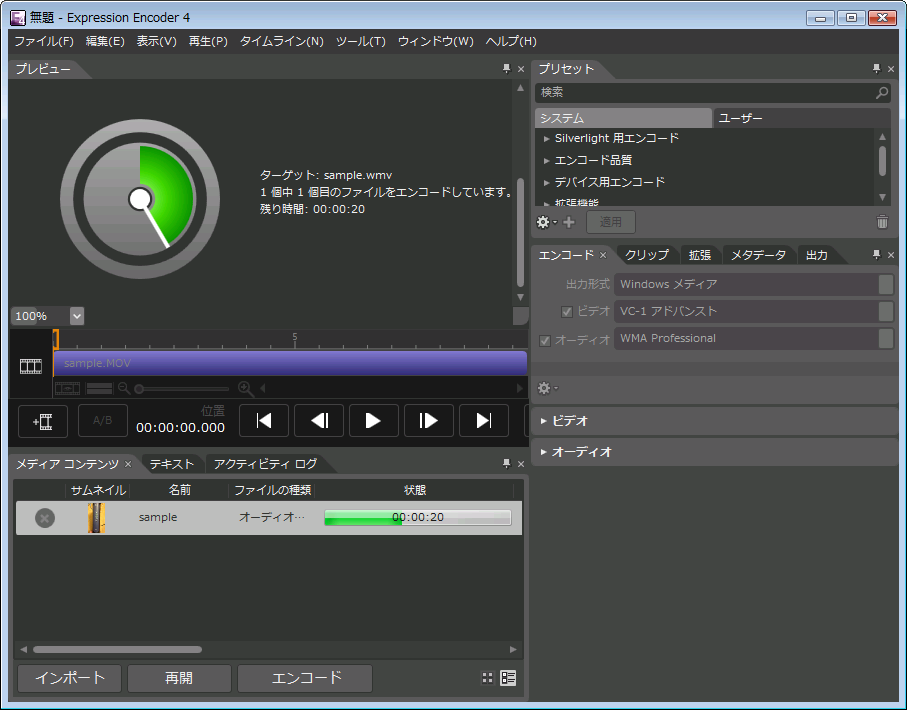This screenshot has height=710, width=907.
Task: Open the encode panel gear options
Action: pyautogui.click(x=547, y=388)
